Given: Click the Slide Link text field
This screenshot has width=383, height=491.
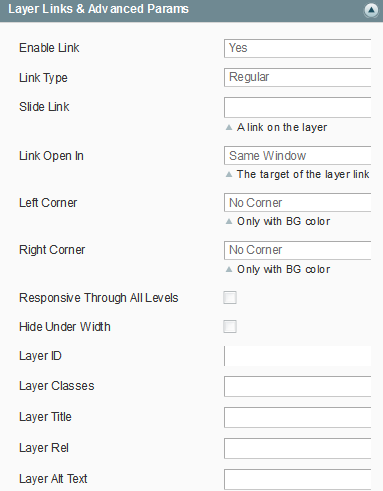Looking at the screenshot, I should [297, 107].
